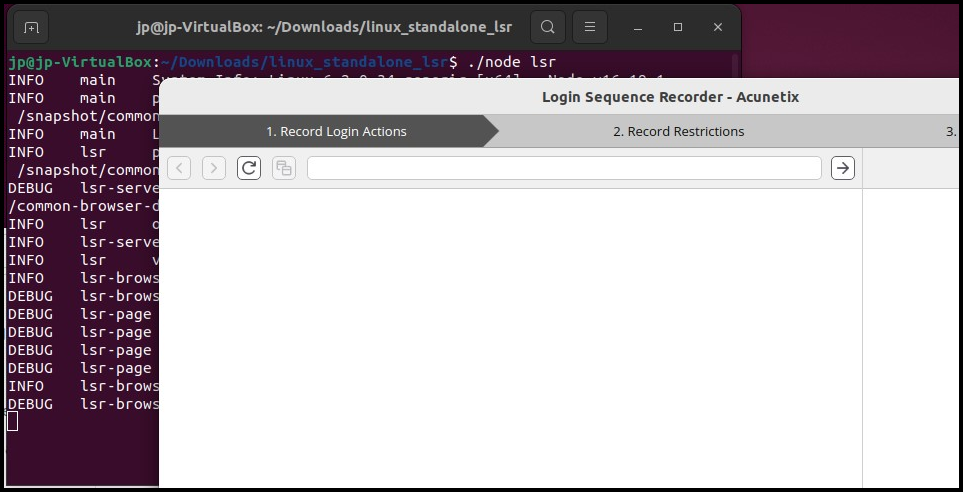Viewport: 963px width, 492px height.
Task: Click the windows icon next to reload button
Action: [x=284, y=168]
